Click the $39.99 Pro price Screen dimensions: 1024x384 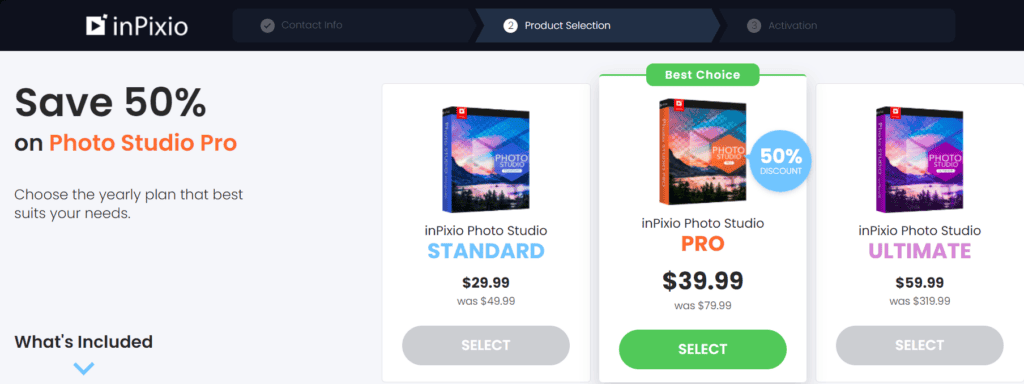pyautogui.click(x=703, y=280)
